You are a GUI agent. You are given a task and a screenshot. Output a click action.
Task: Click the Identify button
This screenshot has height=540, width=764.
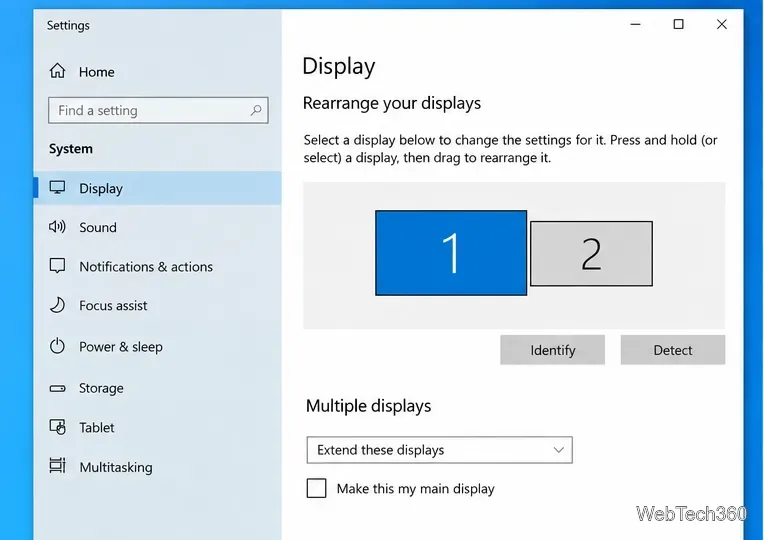553,349
